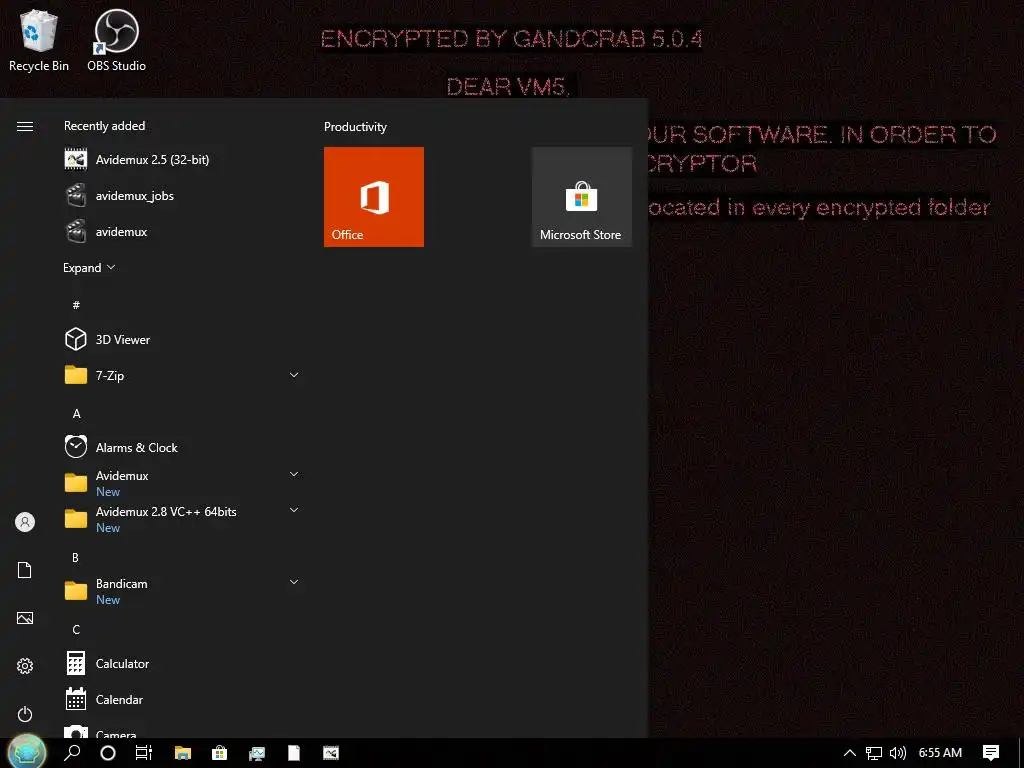The height and width of the screenshot is (768, 1024).
Task: Jump to the # letter index header
Action: (76, 305)
